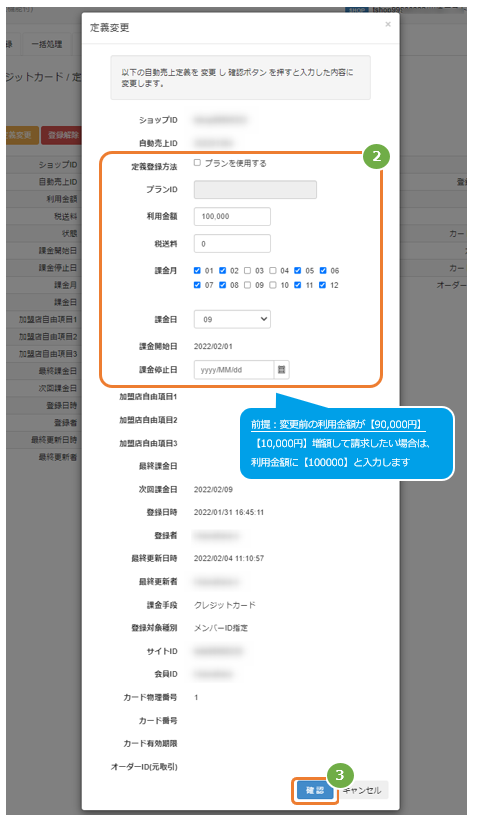The height and width of the screenshot is (818, 478).
Task: Open the calendar picker for 課金停止日
Action: (x=281, y=369)
